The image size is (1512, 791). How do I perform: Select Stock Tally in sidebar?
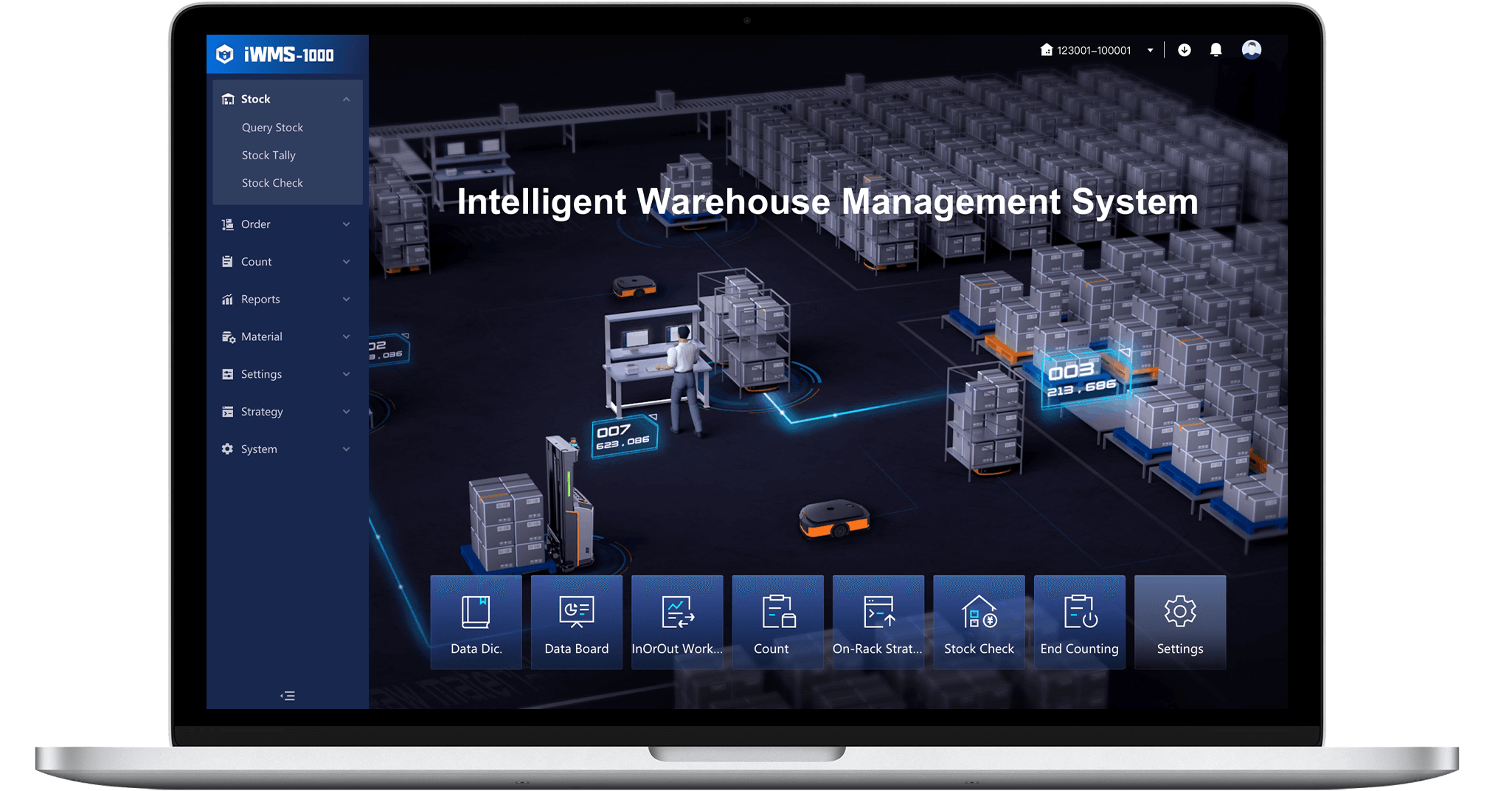268,156
